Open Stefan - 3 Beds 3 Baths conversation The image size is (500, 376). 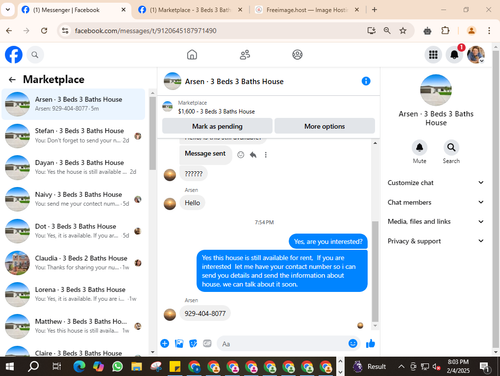pos(73,135)
